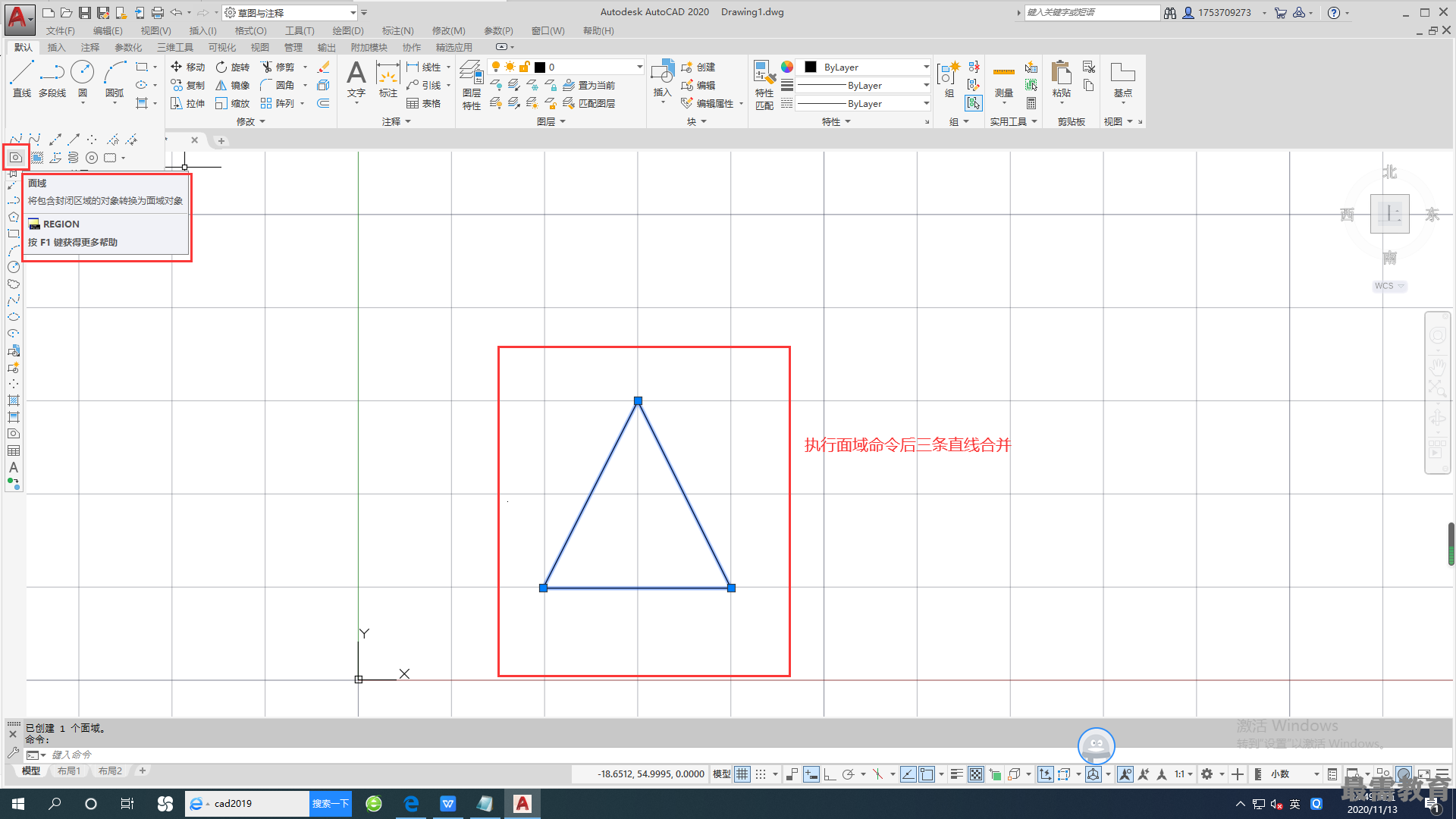Click the Array (阵列) tool
Image resolution: width=1456 pixels, height=819 pixels.
(278, 104)
